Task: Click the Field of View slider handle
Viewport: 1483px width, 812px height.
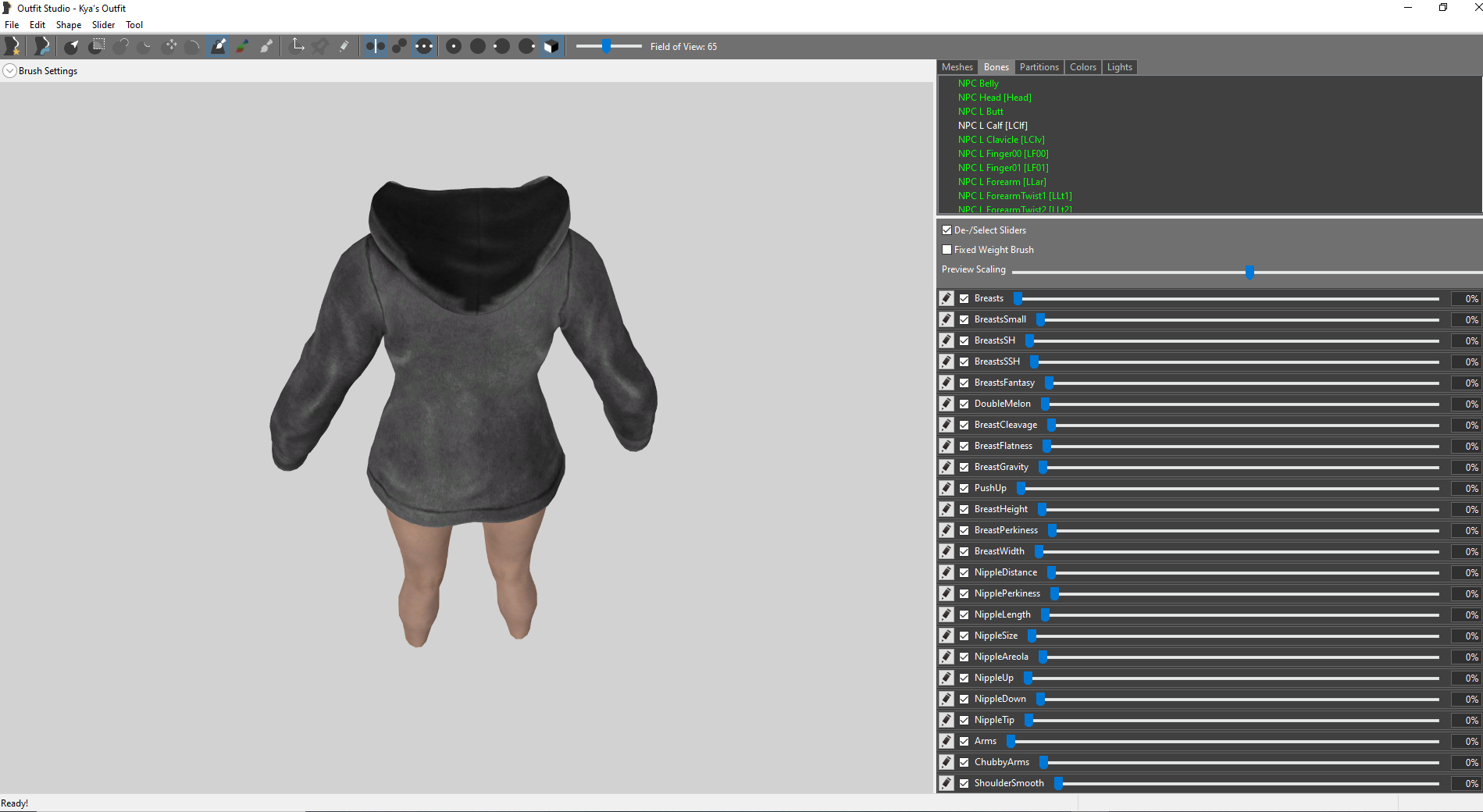Action: [x=606, y=46]
